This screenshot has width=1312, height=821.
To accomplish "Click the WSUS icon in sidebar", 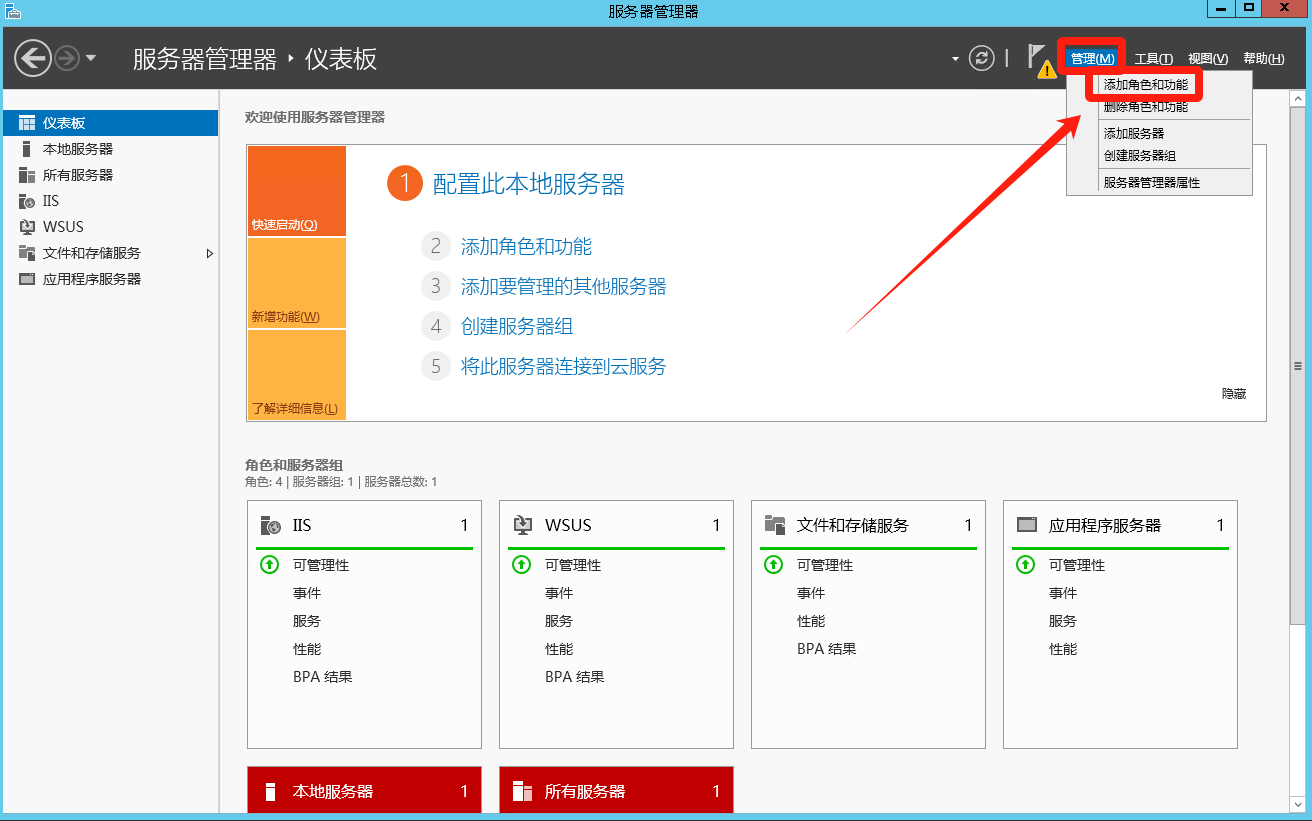I will pyautogui.click(x=27, y=227).
